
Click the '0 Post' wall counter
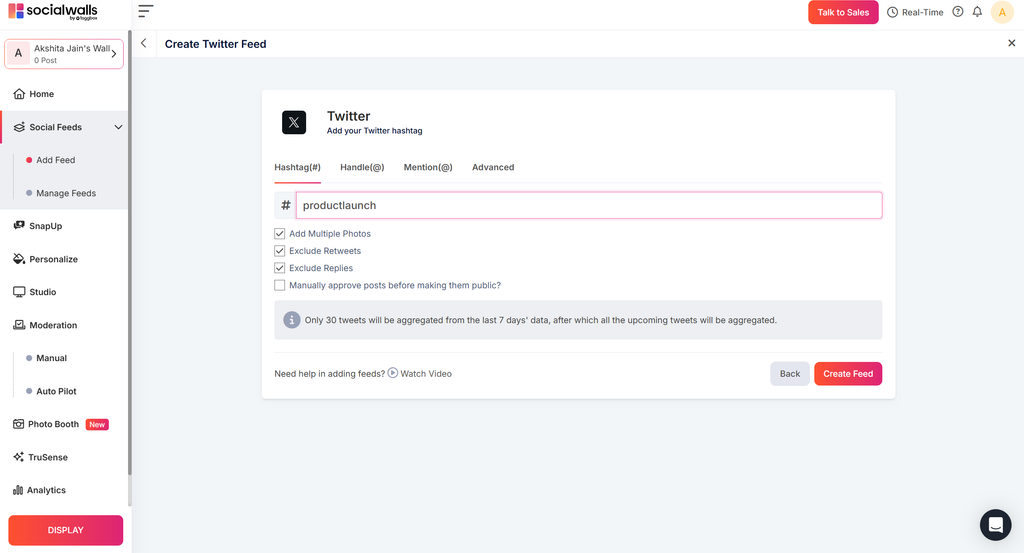click(x=46, y=60)
